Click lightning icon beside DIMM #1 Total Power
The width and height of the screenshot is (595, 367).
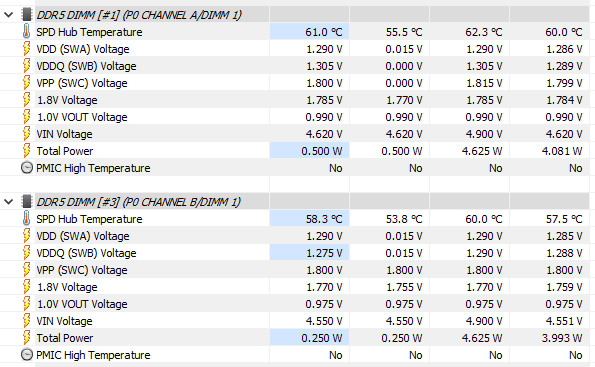[26, 151]
